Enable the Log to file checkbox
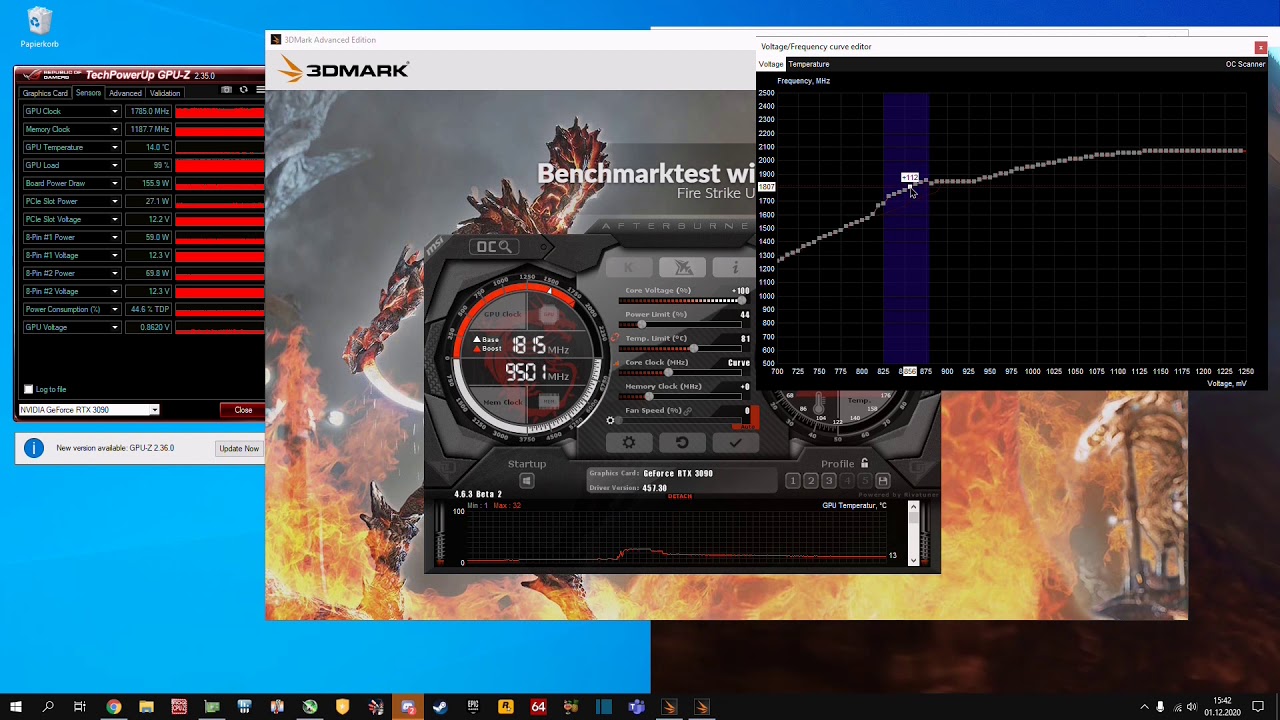Screen dimensions: 1280x720 pyautogui.click(x=28, y=389)
